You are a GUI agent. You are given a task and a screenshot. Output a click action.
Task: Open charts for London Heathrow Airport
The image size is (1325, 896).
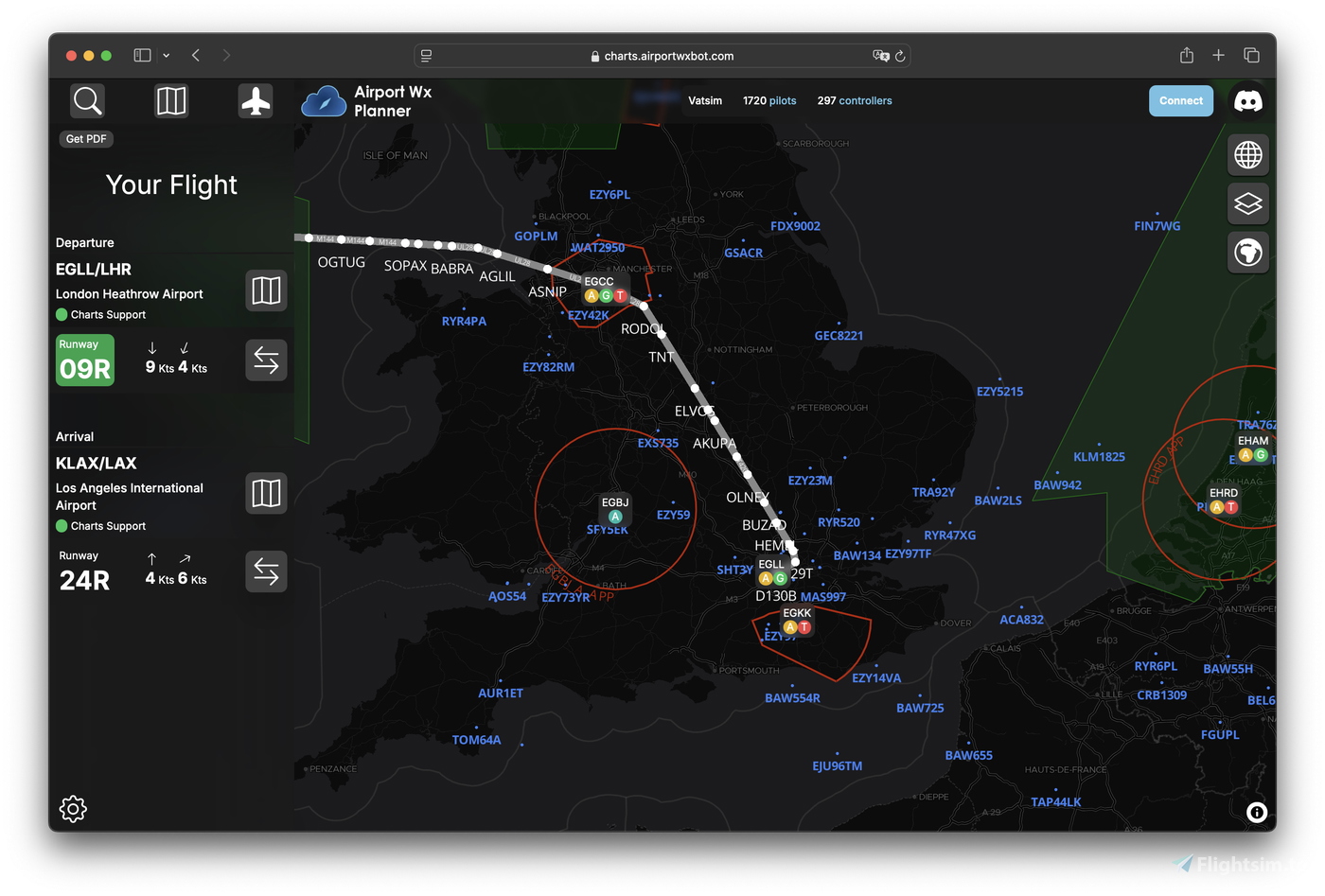coord(266,290)
